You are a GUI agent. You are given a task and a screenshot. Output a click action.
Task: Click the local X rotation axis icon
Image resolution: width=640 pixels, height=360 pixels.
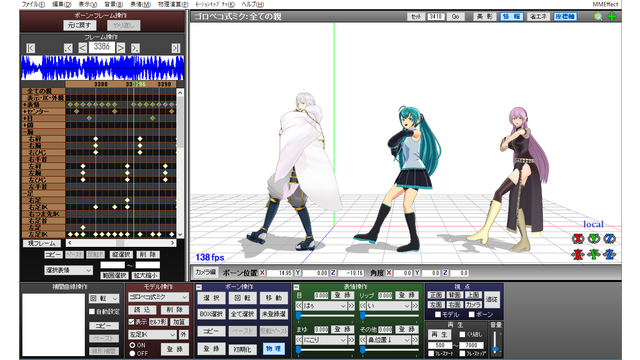[578, 238]
